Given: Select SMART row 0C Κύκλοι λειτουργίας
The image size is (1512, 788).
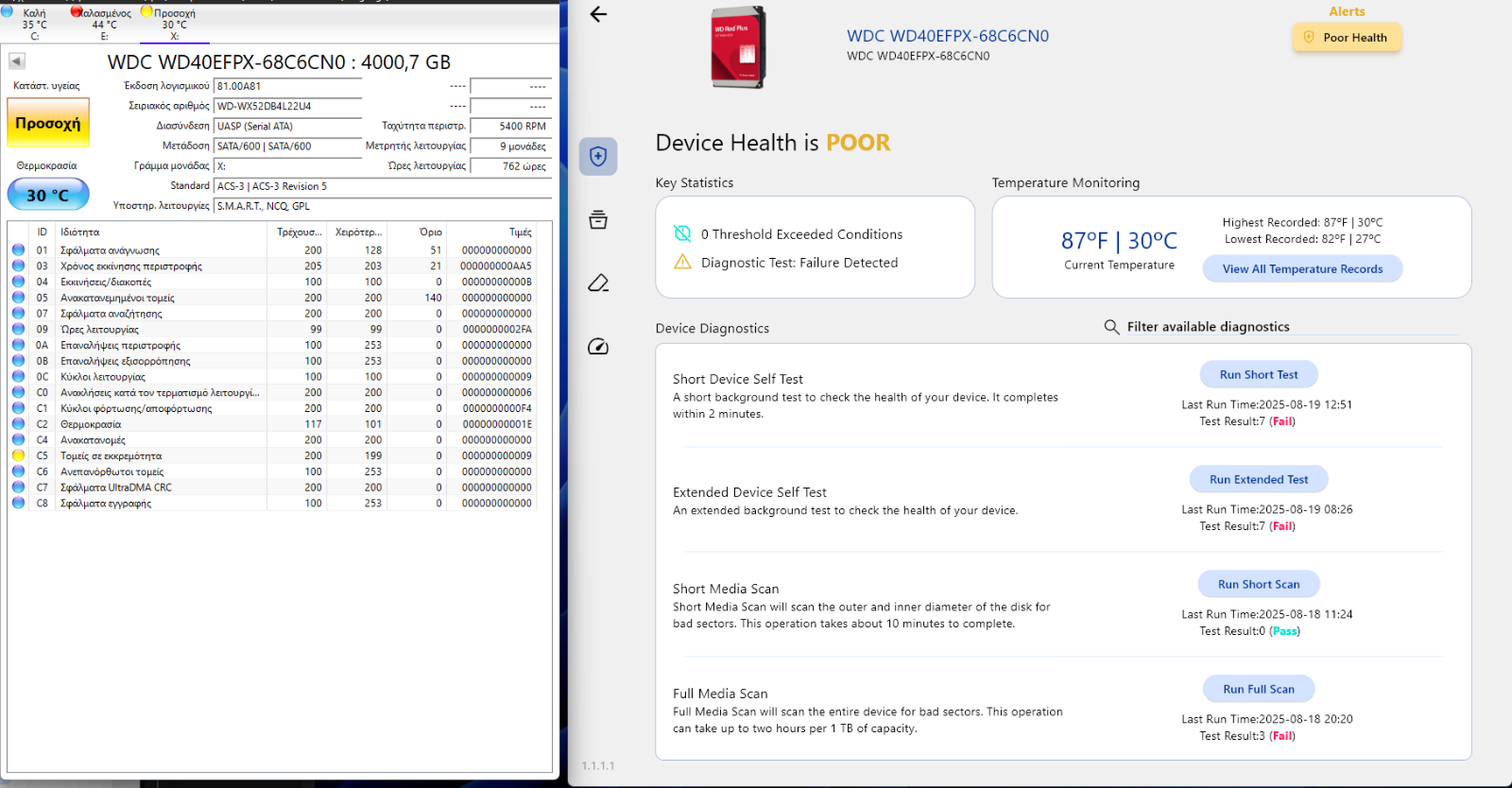Looking at the screenshot, I should coord(272,377).
